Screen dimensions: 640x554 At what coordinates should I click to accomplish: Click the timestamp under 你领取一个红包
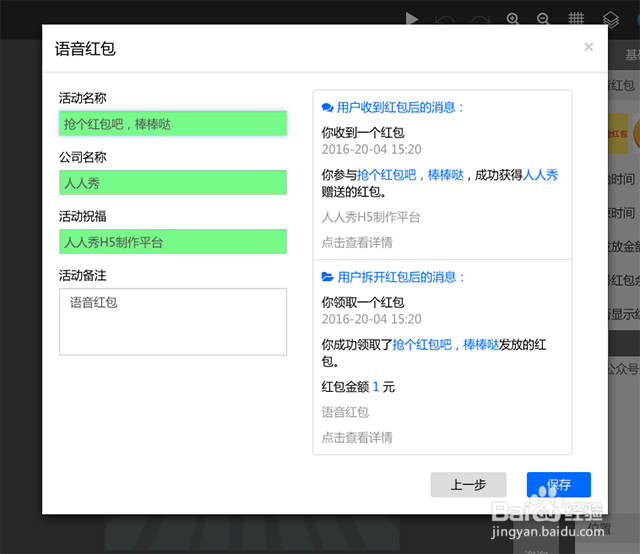[371, 319]
